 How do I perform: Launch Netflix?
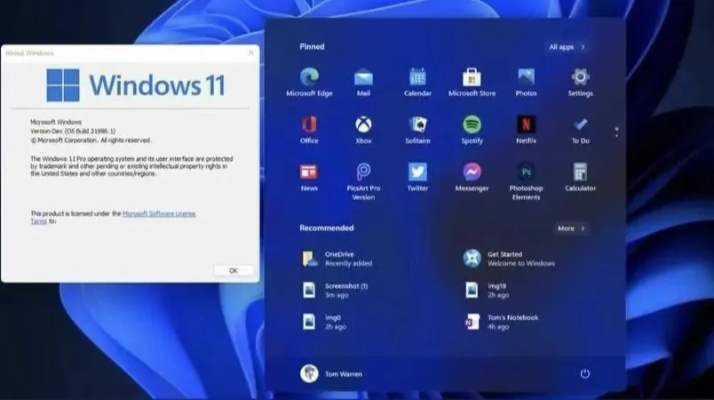(526, 130)
